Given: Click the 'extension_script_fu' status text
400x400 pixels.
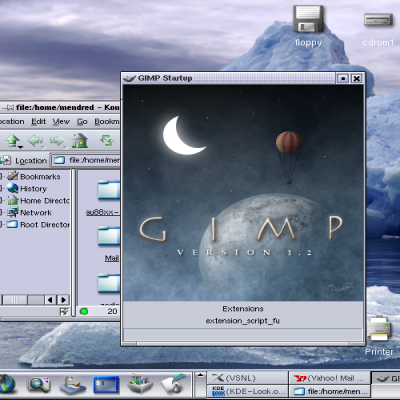Looking at the screenshot, I should [243, 321].
